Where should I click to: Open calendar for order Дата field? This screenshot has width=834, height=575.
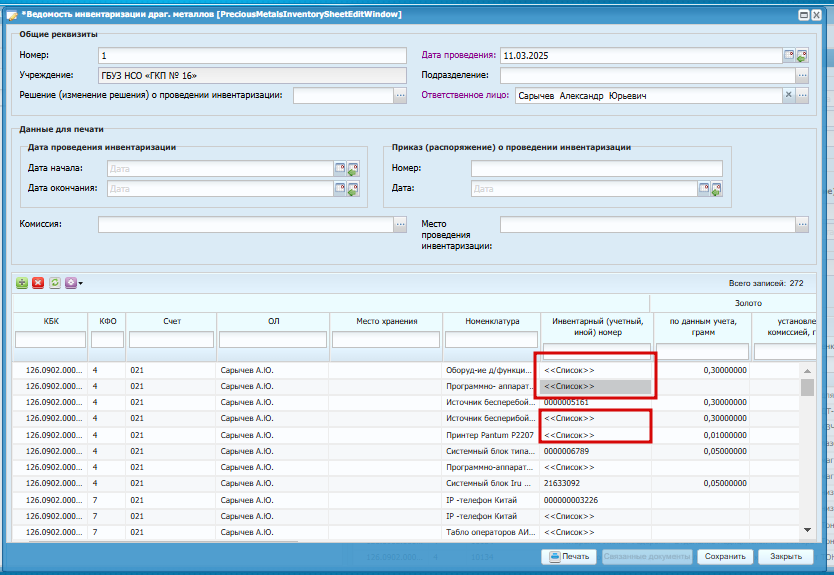coord(704,189)
